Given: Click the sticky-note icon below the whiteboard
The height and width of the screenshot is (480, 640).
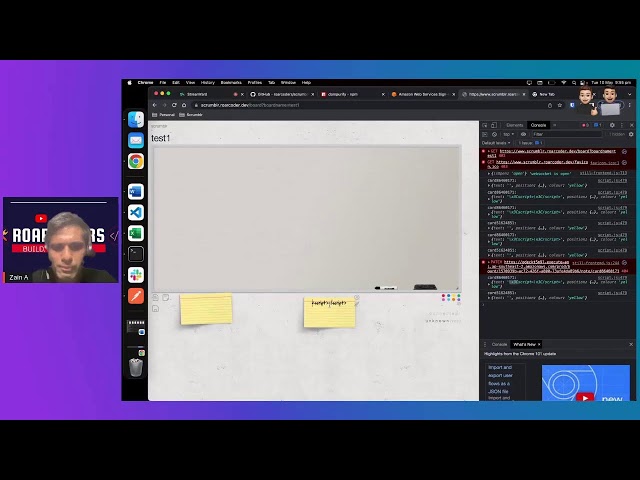Looking at the screenshot, I should pyautogui.click(x=166, y=297).
